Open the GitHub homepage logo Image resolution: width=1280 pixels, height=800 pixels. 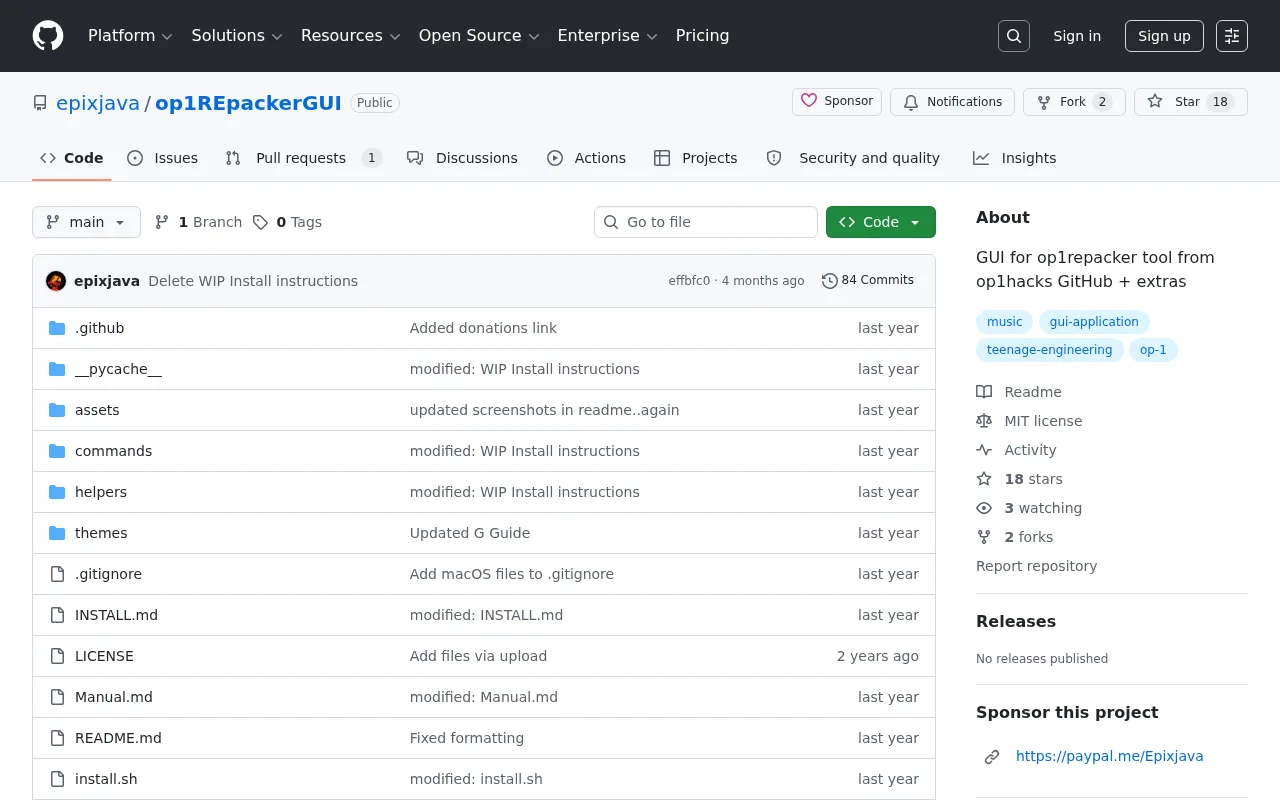[48, 36]
